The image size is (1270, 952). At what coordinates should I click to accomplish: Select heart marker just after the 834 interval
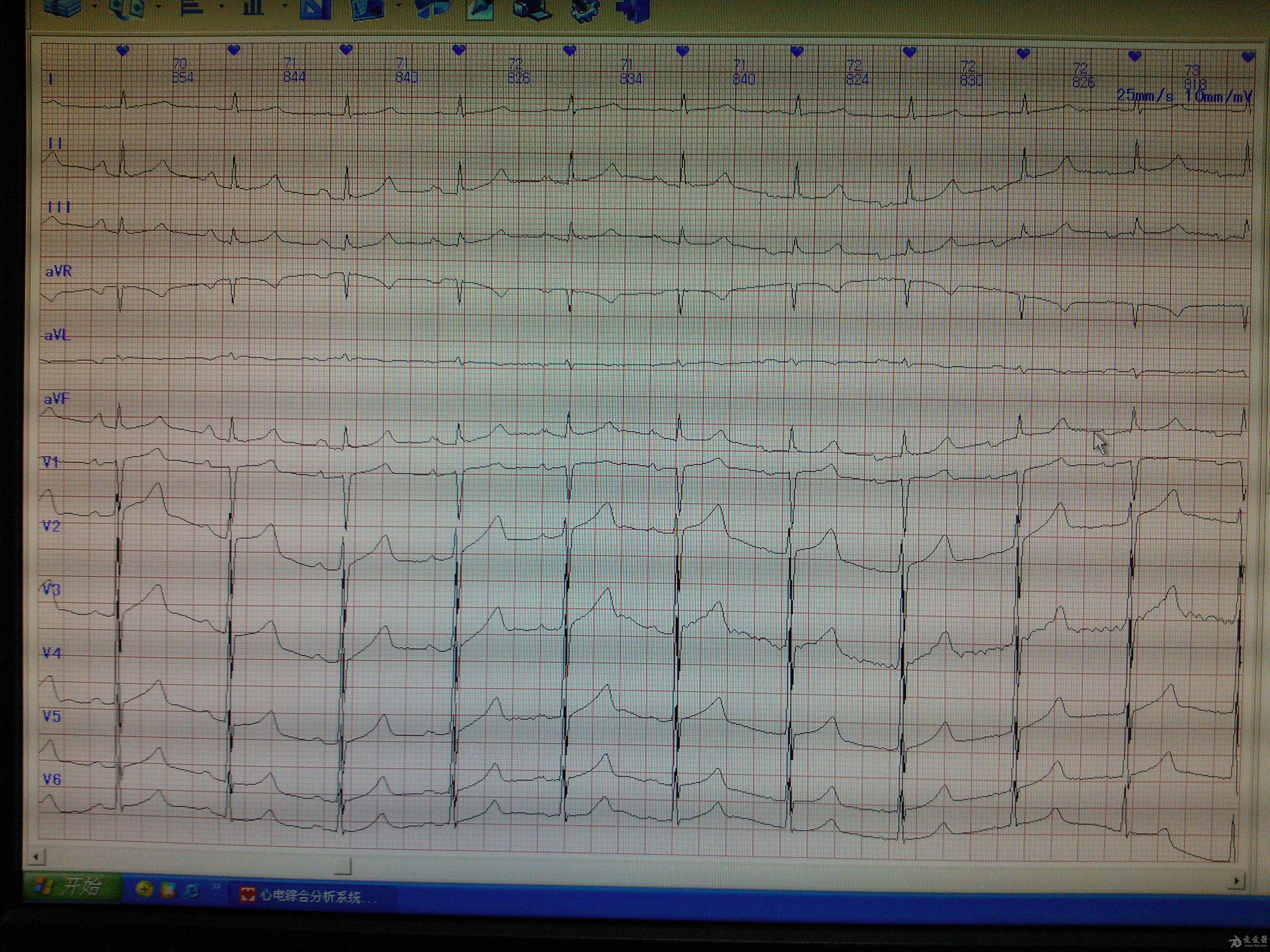682,51
